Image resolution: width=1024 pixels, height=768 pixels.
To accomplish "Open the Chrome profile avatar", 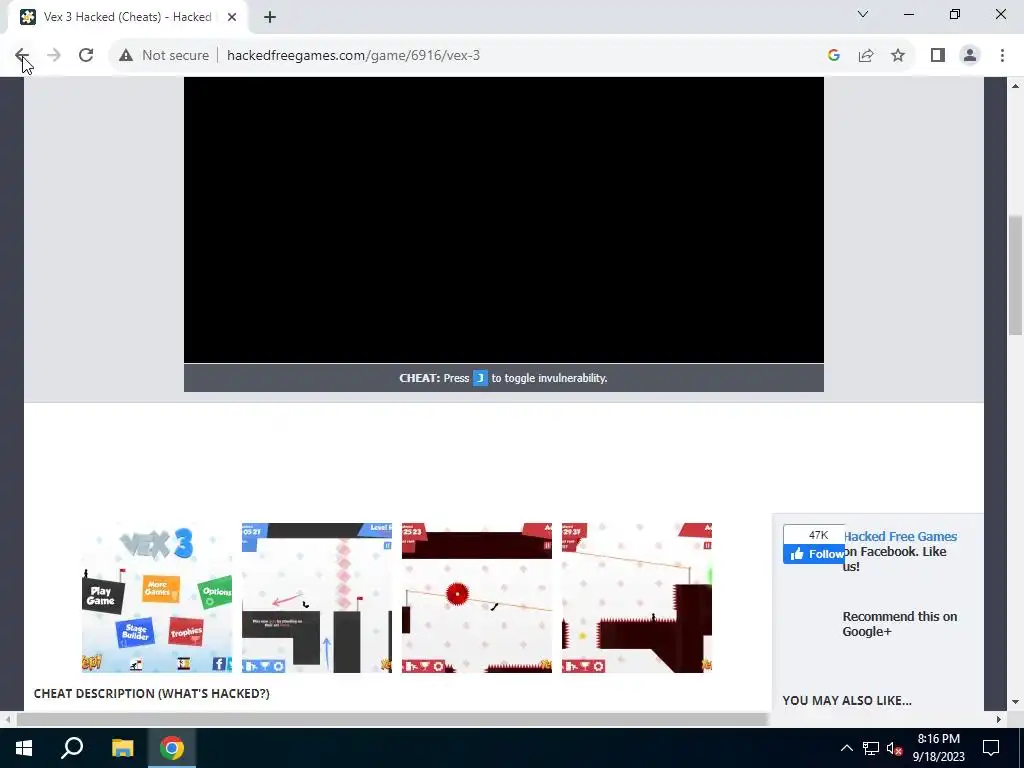I will pyautogui.click(x=970, y=56).
